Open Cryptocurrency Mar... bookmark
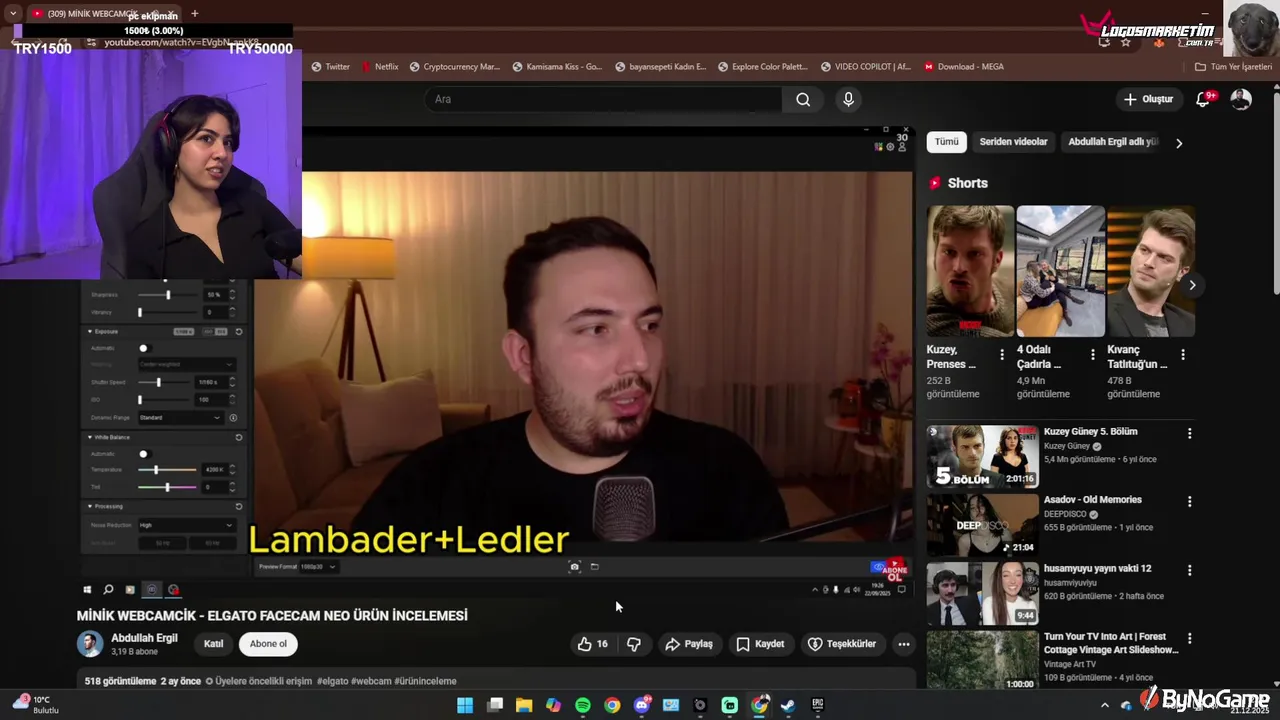The width and height of the screenshot is (1280, 720). [x=454, y=67]
